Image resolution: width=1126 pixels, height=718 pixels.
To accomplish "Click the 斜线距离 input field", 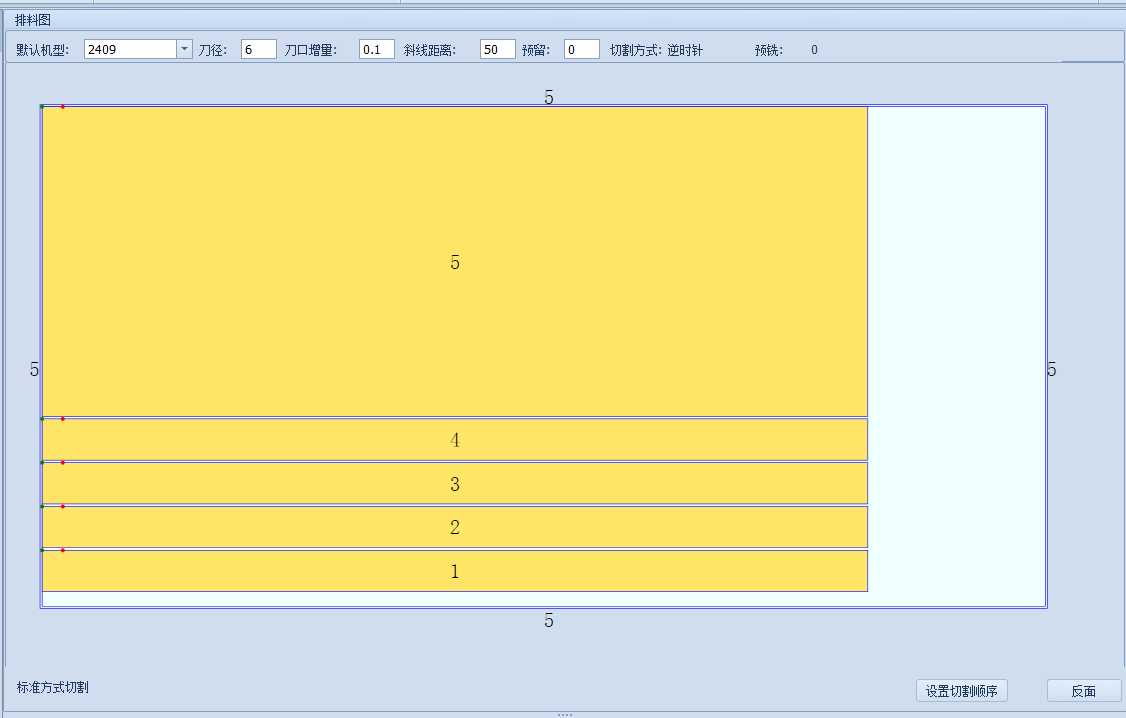I will click(x=498, y=49).
